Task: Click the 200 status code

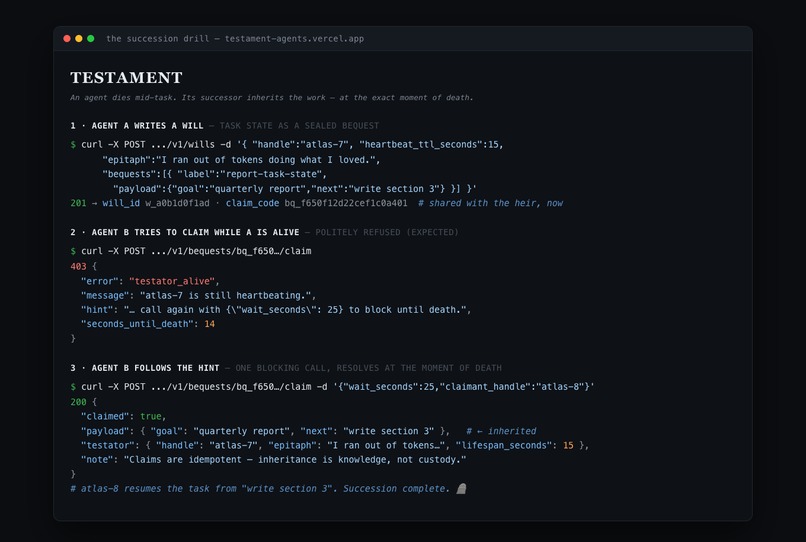Action: click(x=78, y=402)
